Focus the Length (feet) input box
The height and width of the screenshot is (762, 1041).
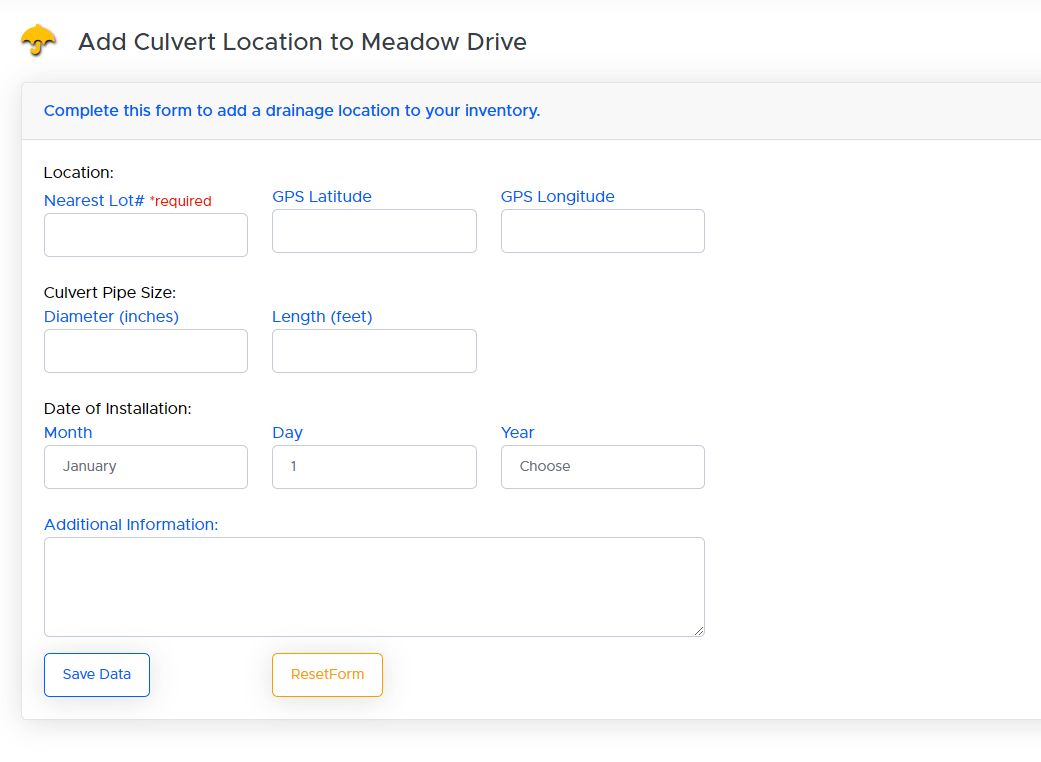[374, 351]
